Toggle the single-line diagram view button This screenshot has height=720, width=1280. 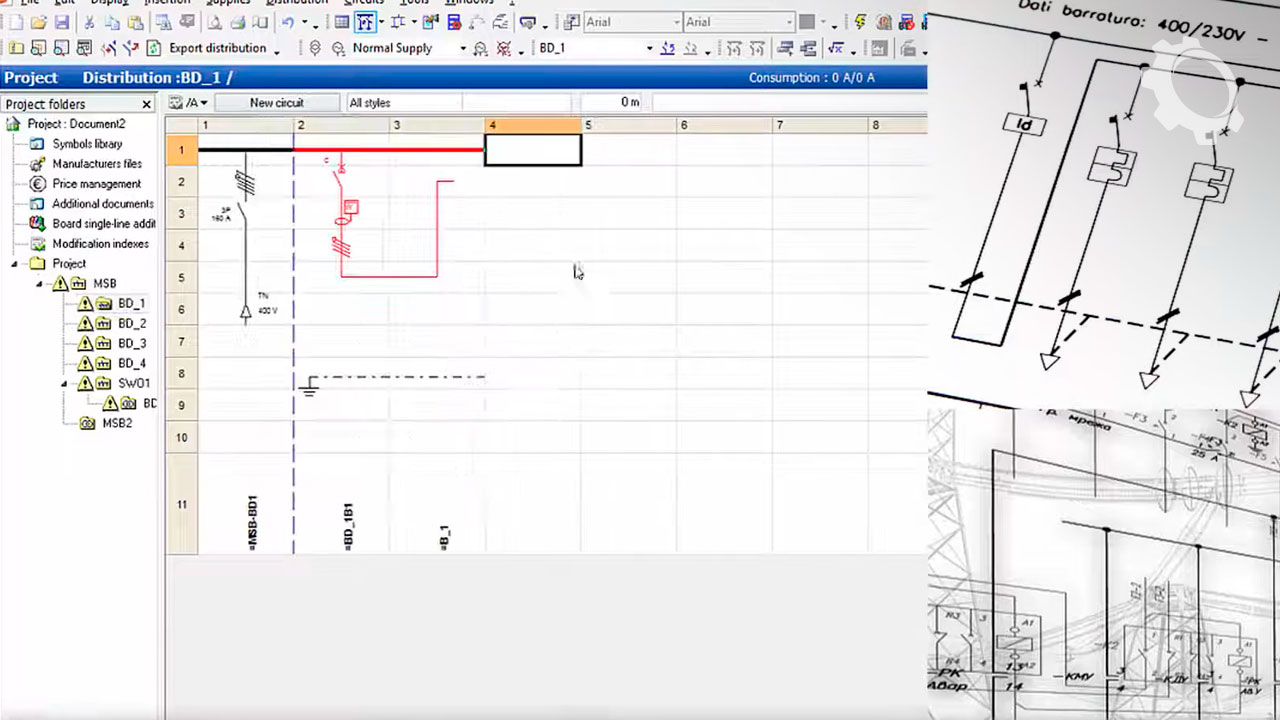coord(366,22)
